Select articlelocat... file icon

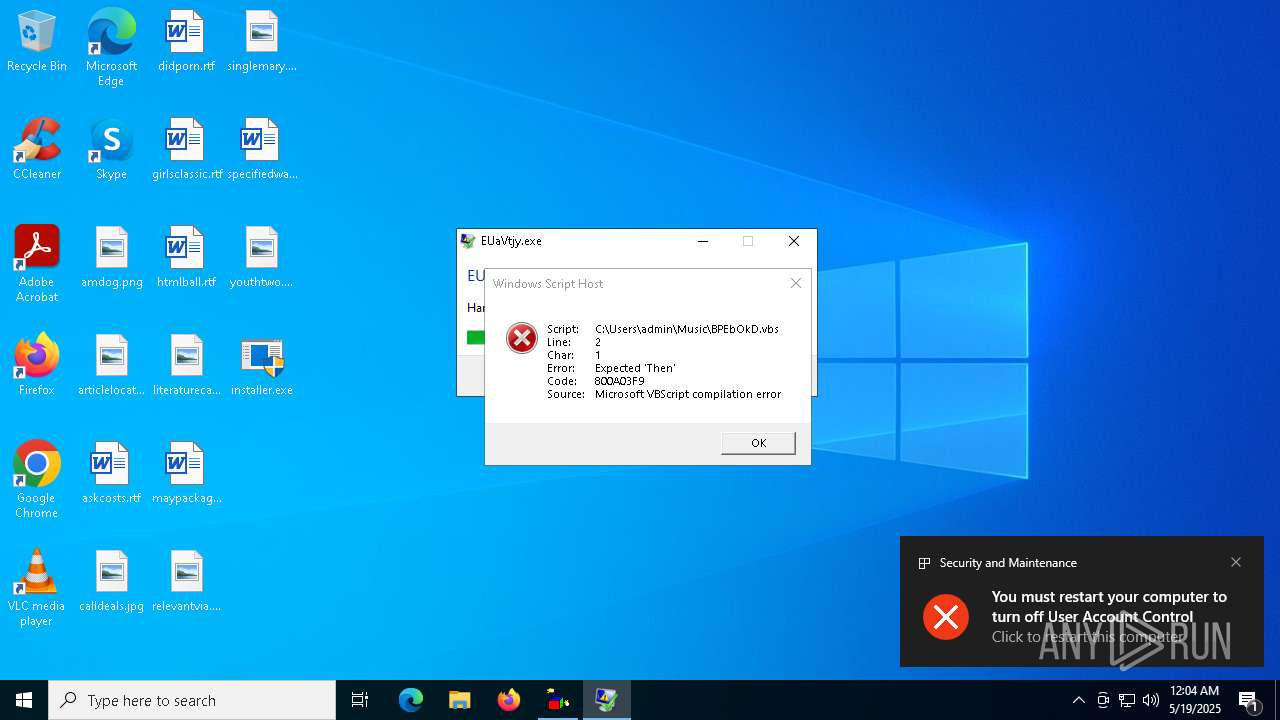point(111,366)
